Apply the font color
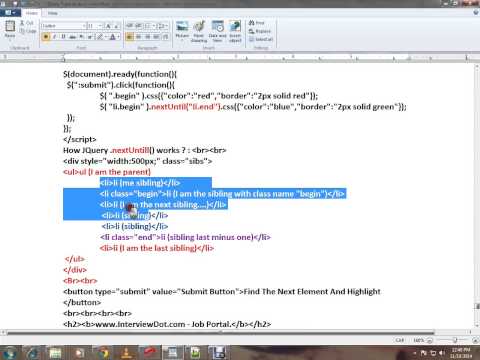Viewport: 480px width, 360px height. (x=113, y=37)
